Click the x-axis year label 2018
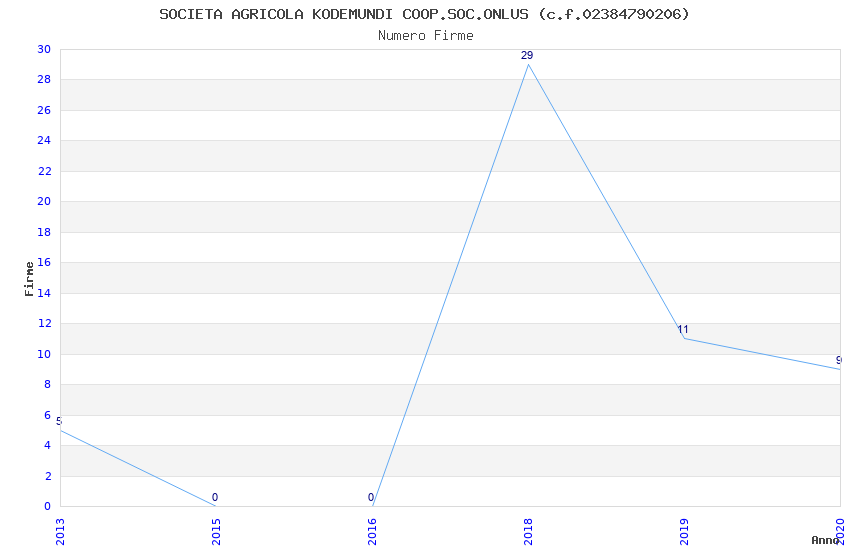 pos(529,532)
